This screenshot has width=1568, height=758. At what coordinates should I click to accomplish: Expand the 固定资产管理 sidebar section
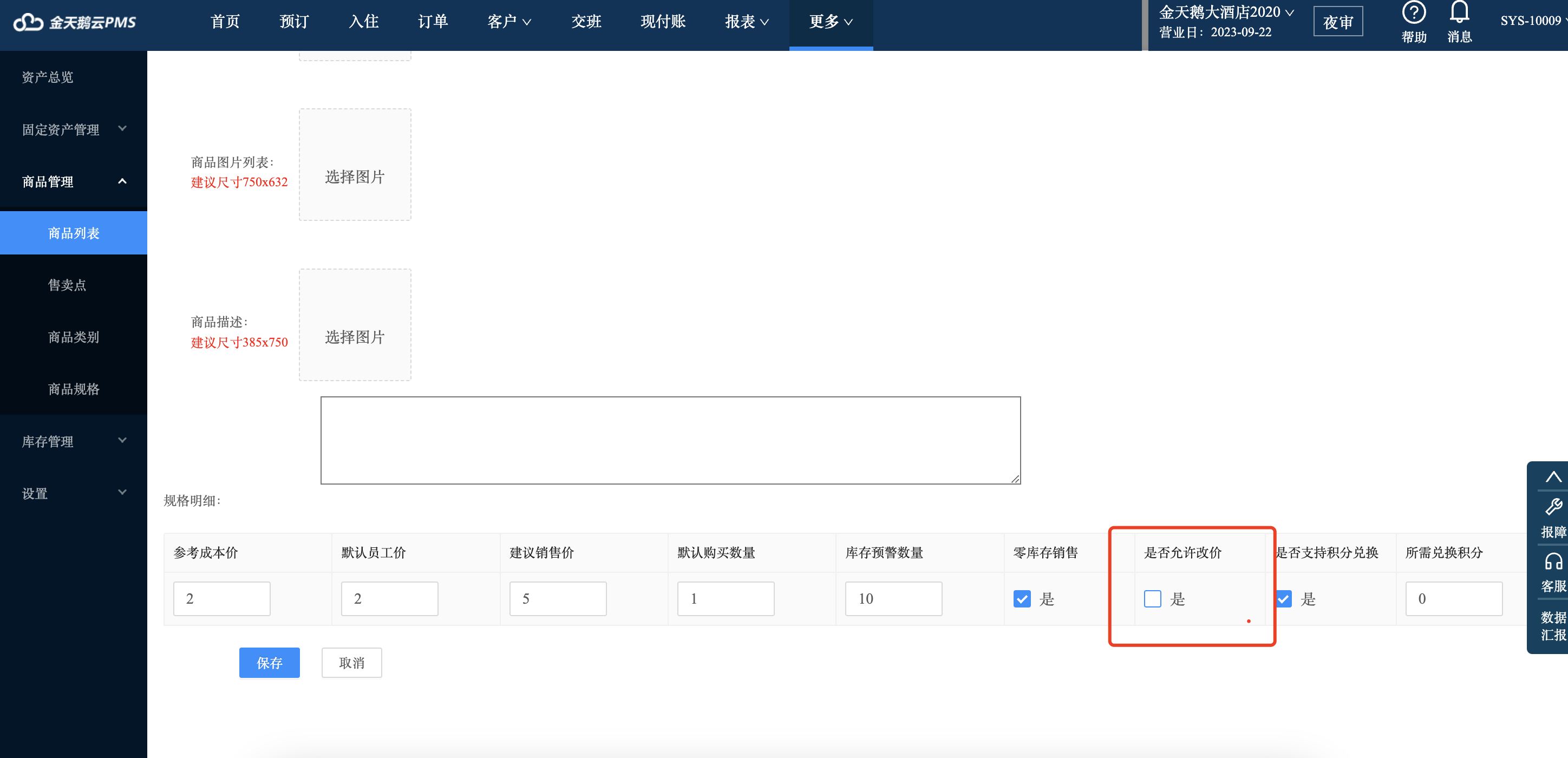(74, 129)
